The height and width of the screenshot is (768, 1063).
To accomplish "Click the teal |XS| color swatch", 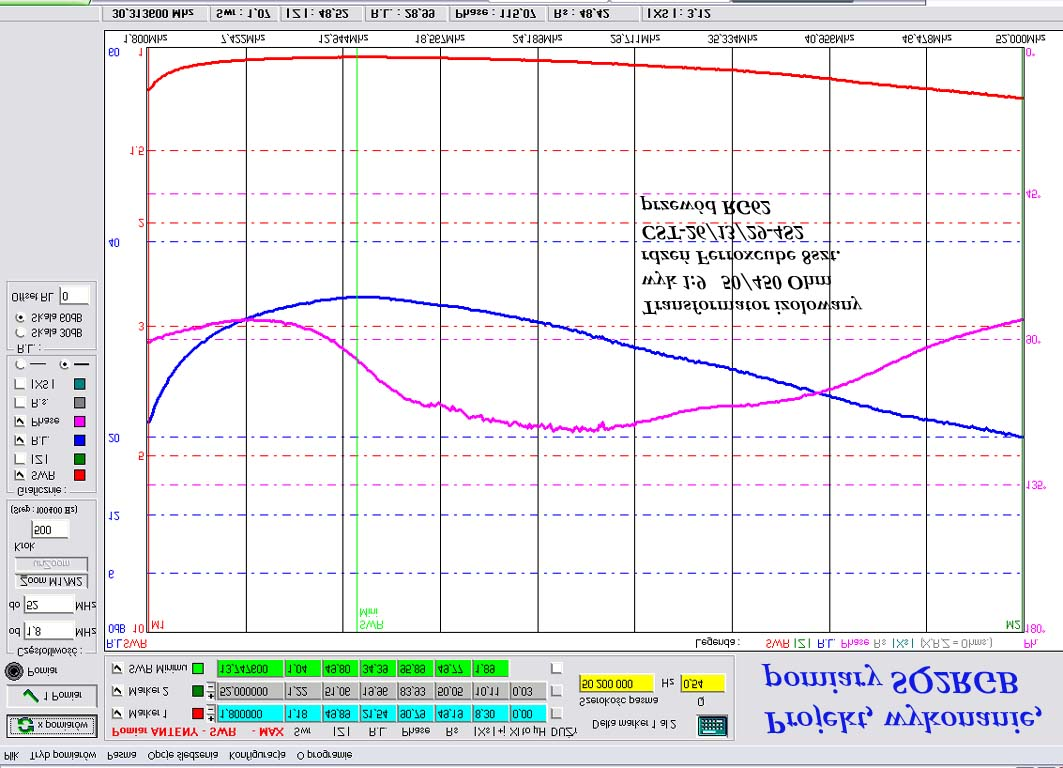I will 79,384.
